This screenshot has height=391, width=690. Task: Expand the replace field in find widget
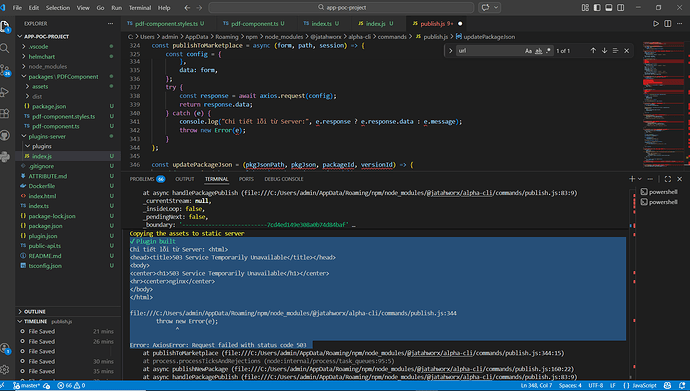(x=450, y=51)
